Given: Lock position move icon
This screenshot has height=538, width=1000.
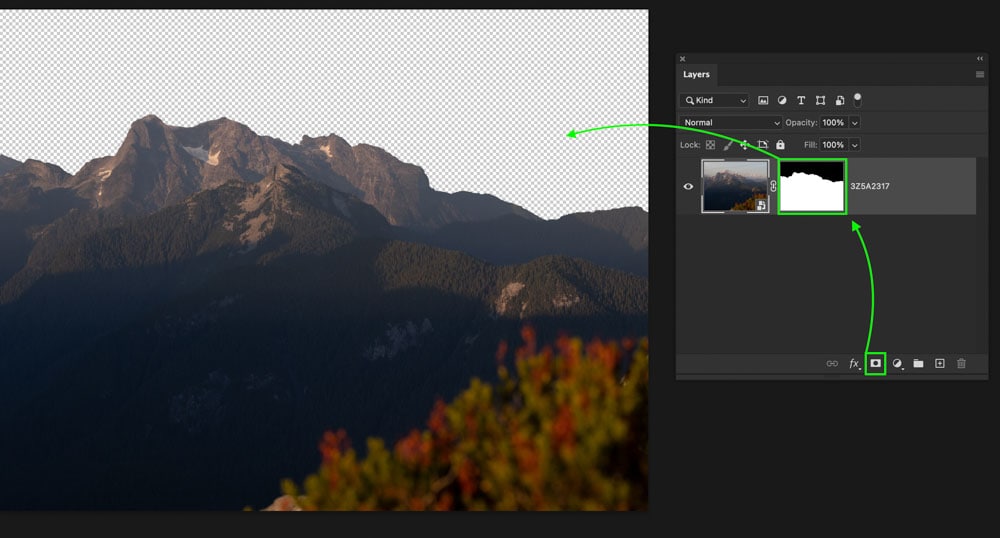Looking at the screenshot, I should (x=744, y=145).
